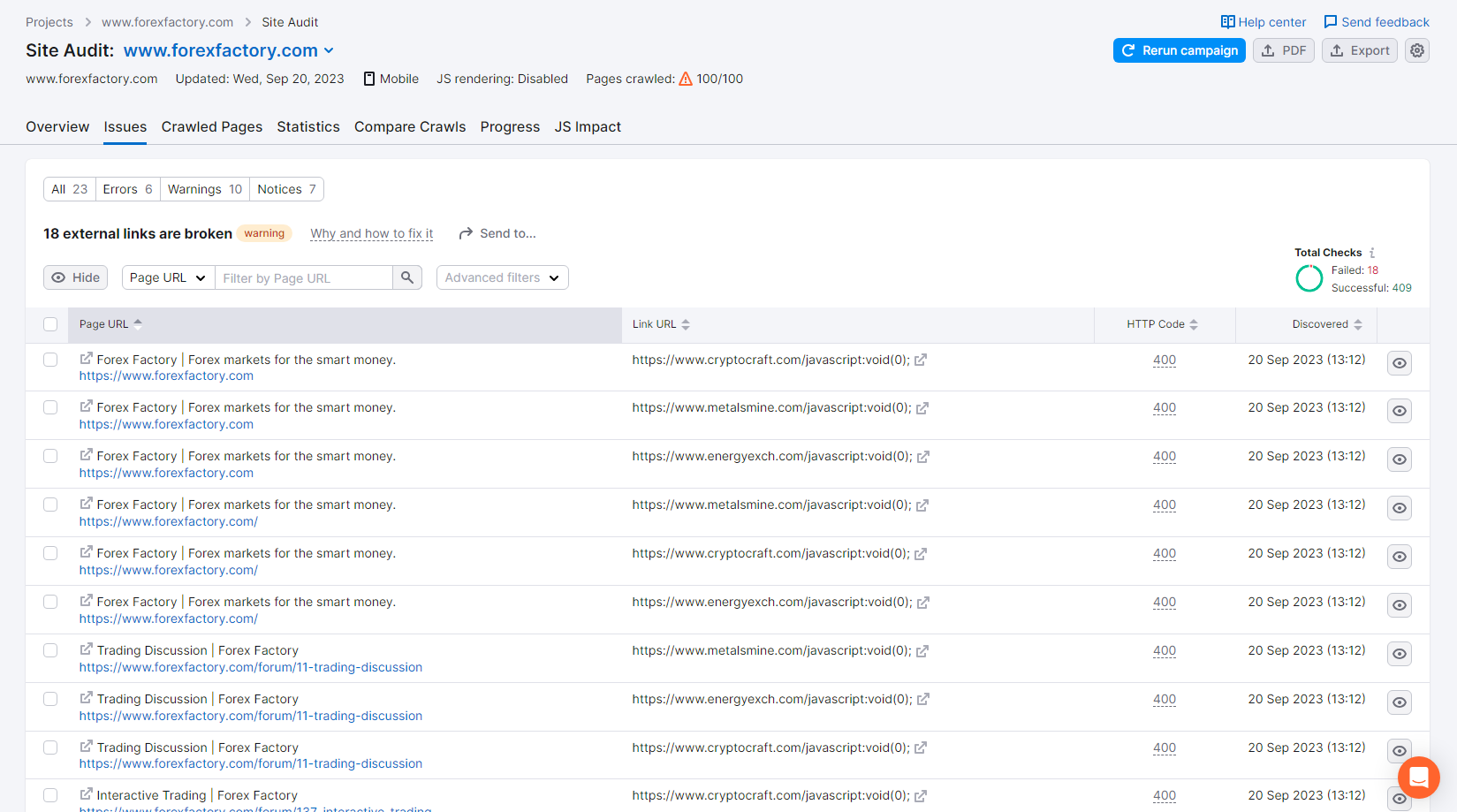Click the pages crawled warning triangle icon
The height and width of the screenshot is (812, 1457).
point(686,79)
